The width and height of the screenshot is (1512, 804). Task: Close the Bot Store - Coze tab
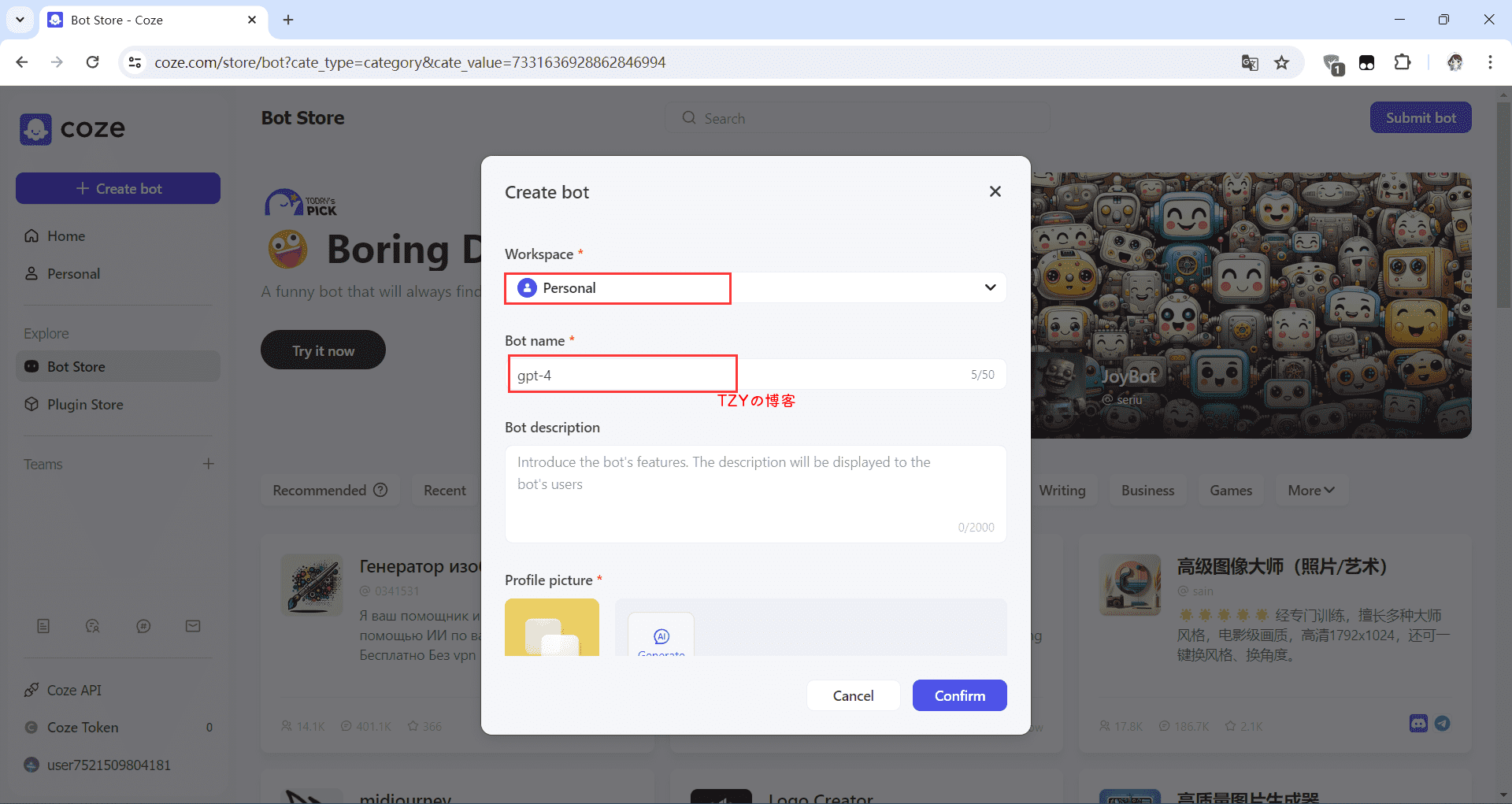tap(252, 20)
